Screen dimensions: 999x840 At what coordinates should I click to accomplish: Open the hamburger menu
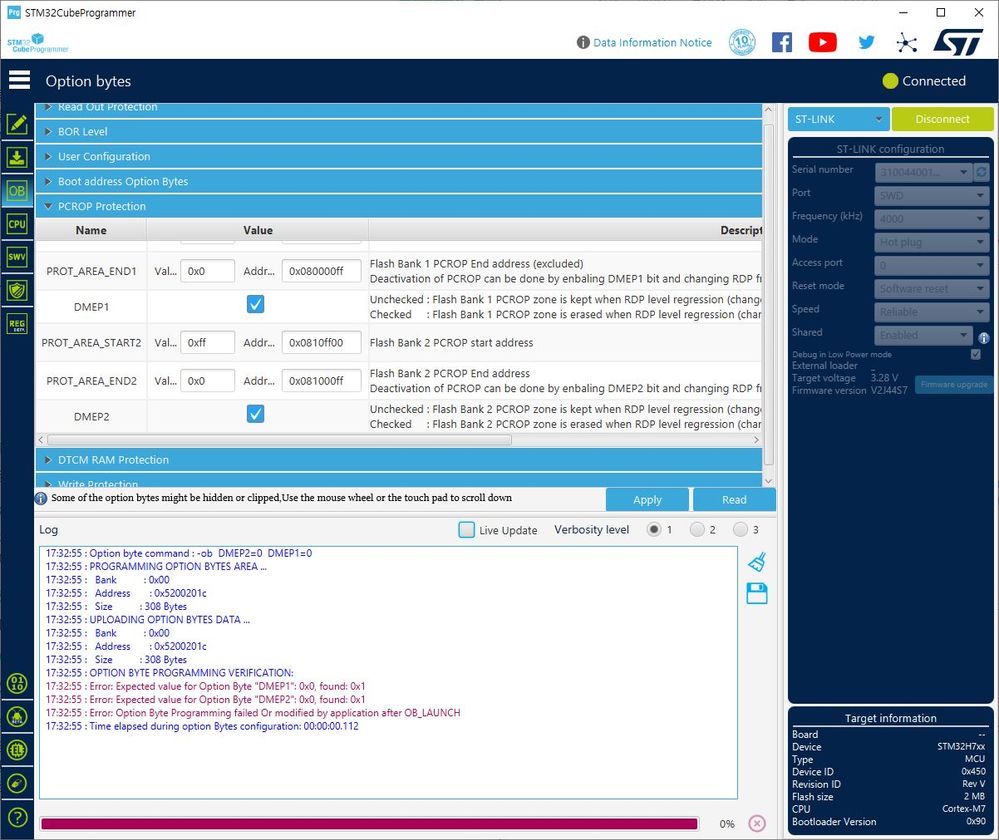click(x=19, y=80)
